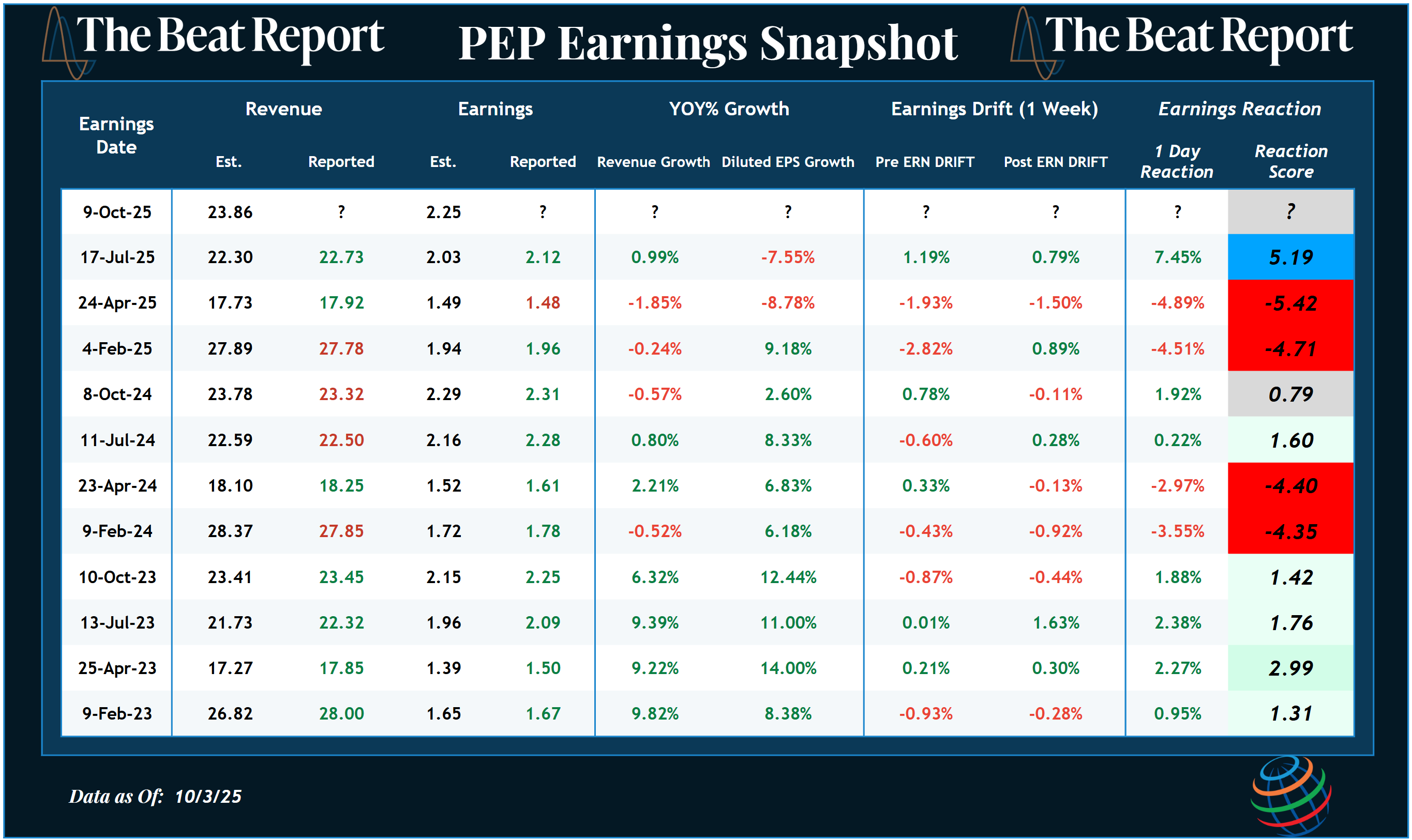Click the colorful globe logo icon
Screen dimensions: 1412x840
1291,795
